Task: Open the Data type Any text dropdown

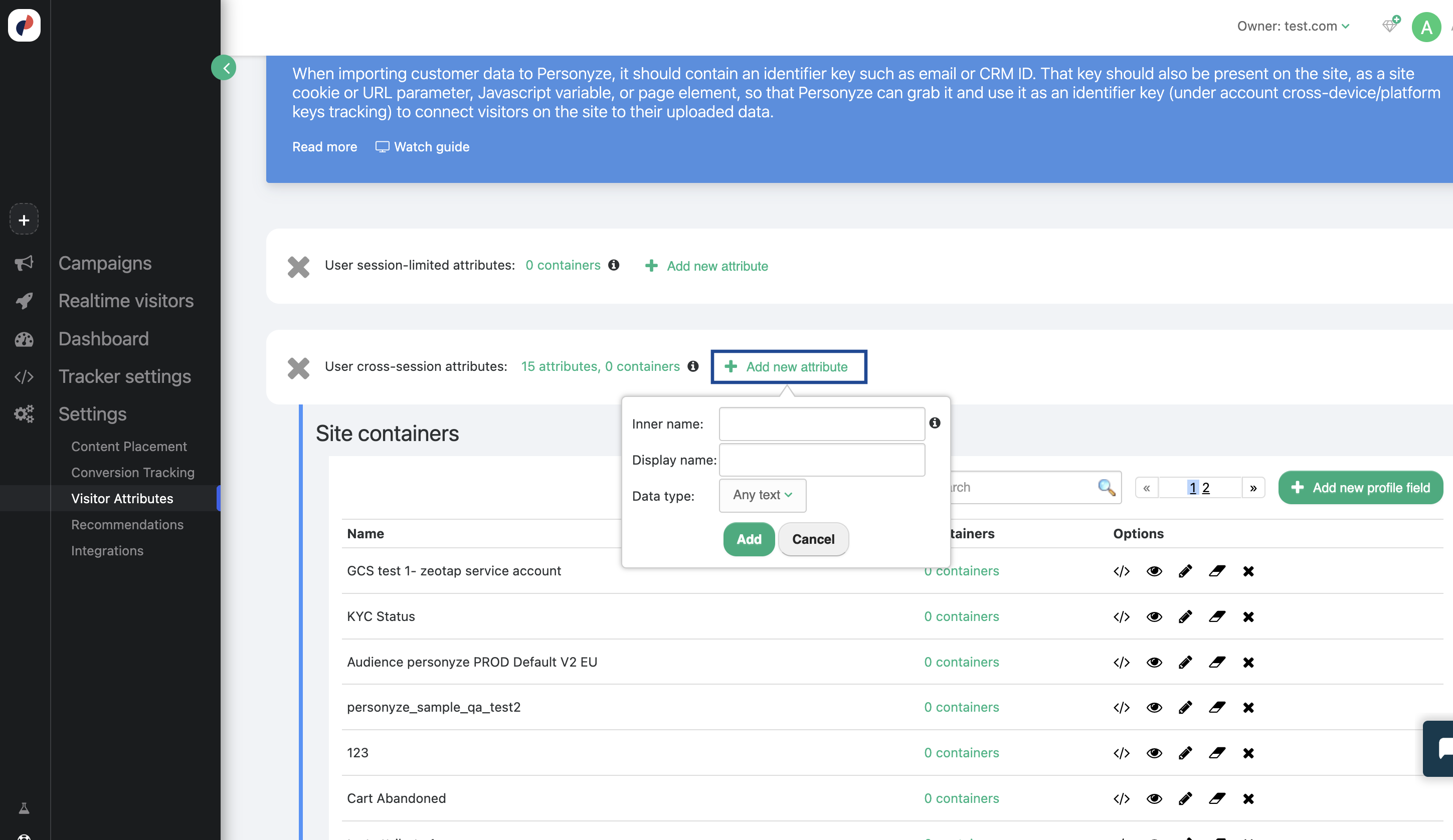Action: coord(762,495)
